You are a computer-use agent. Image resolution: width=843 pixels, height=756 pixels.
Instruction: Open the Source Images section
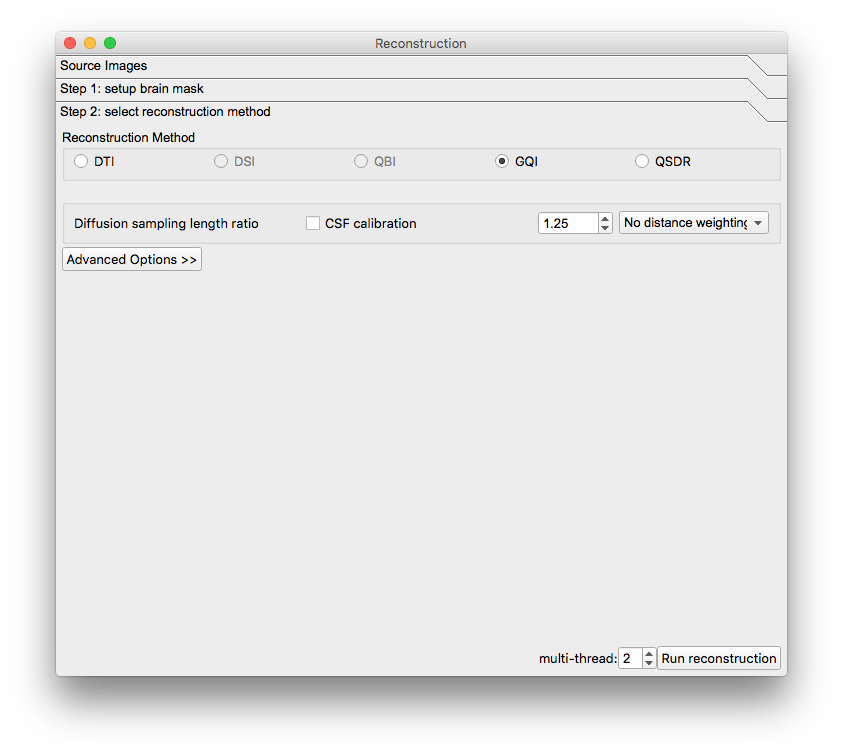click(x=421, y=66)
